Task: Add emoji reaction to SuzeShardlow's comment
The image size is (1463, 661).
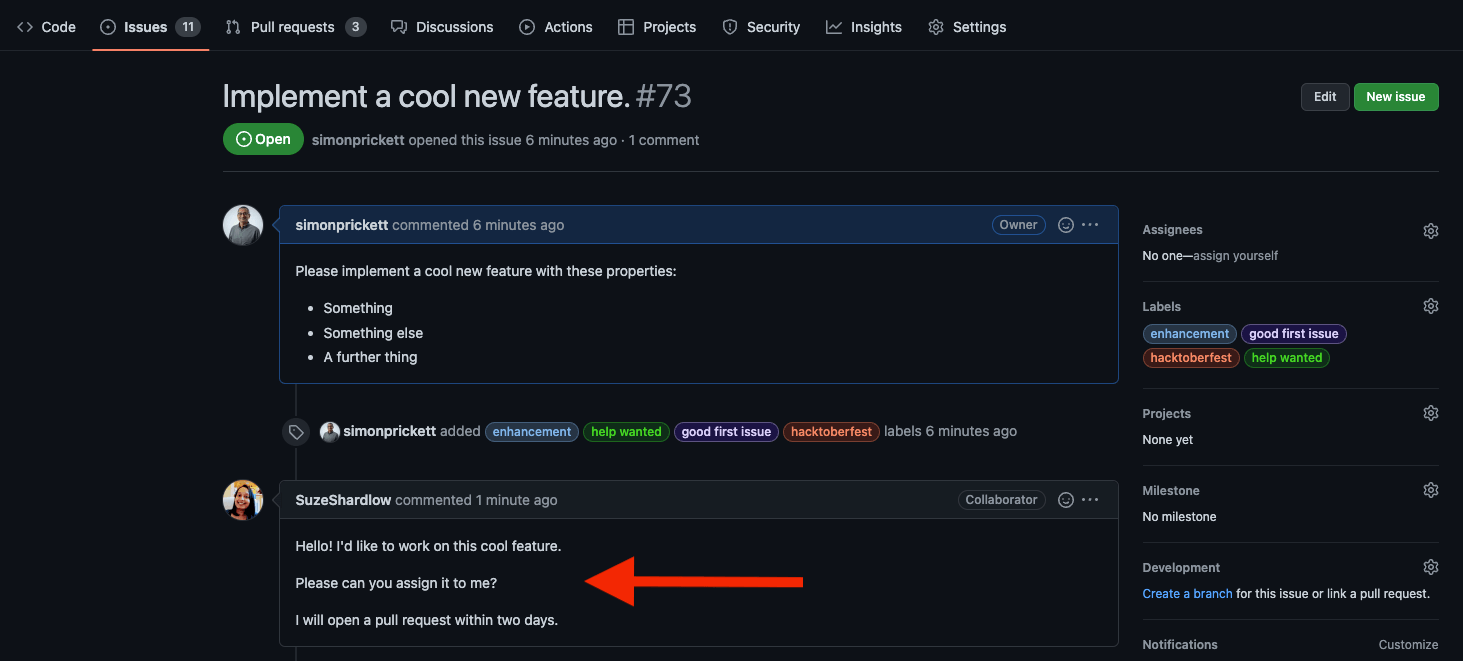Action: [1066, 500]
